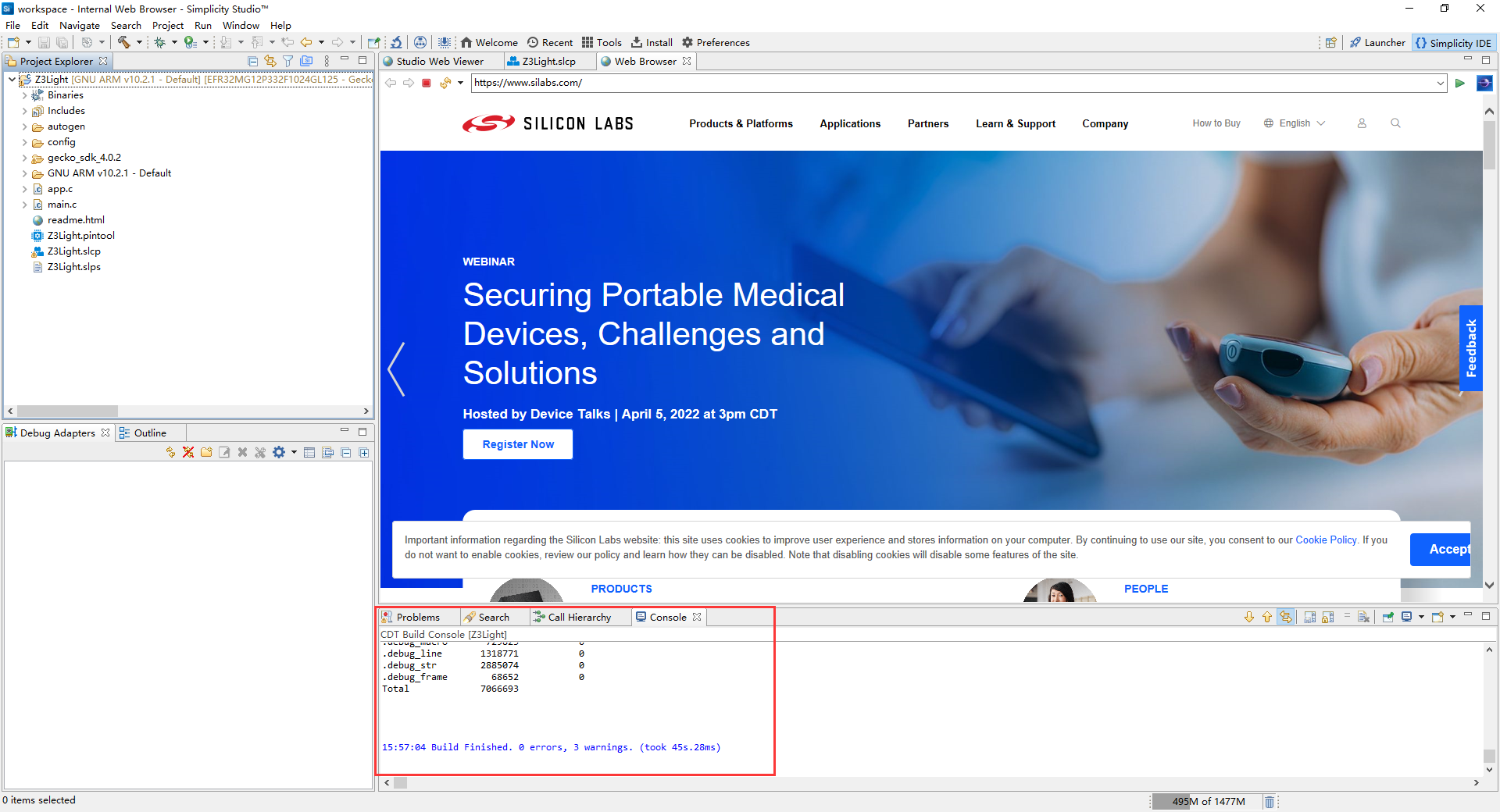Refresh the internal web browser page
This screenshot has height=812, width=1500.
tap(445, 83)
